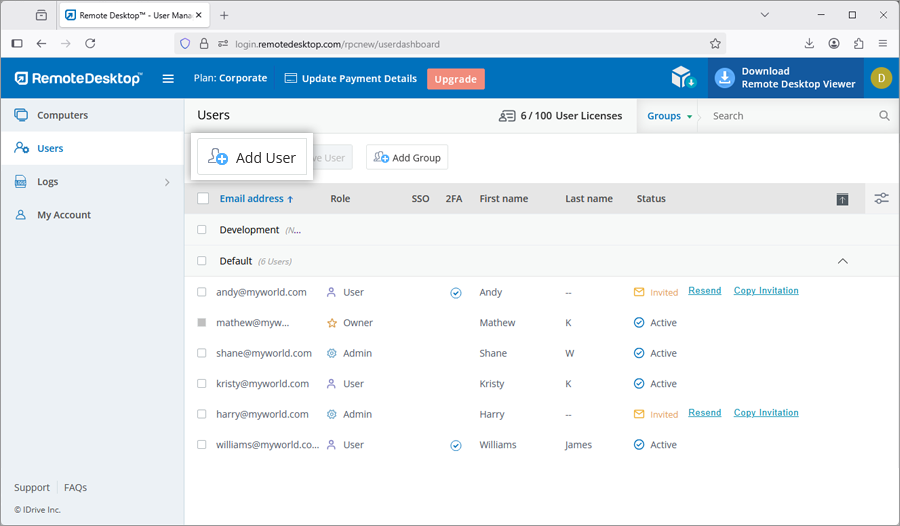Expand the Logs submenu arrow
This screenshot has height=526, width=900.
click(167, 182)
